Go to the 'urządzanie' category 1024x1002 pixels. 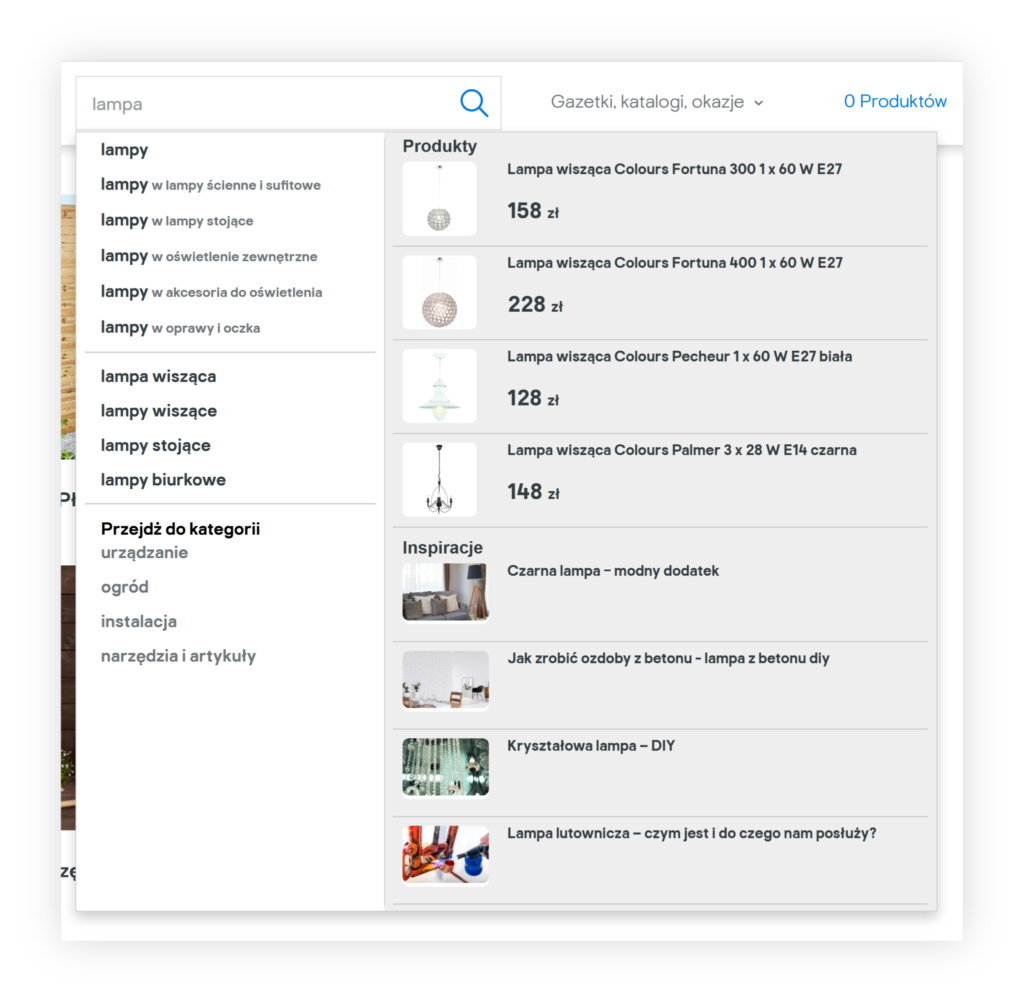point(144,553)
